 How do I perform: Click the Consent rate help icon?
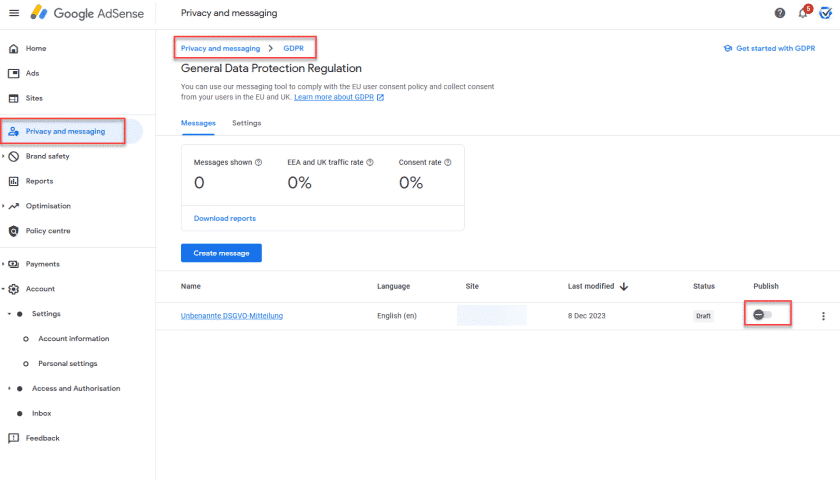pos(447,162)
